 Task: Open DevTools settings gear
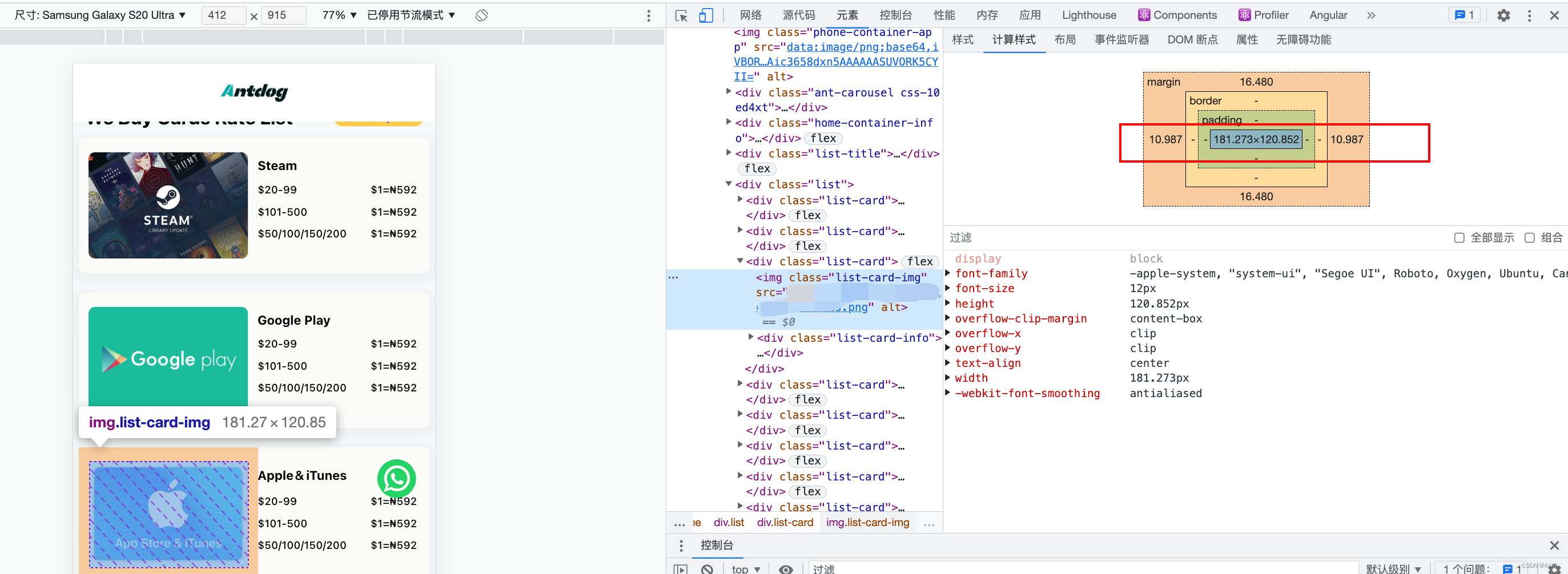coord(1503,15)
